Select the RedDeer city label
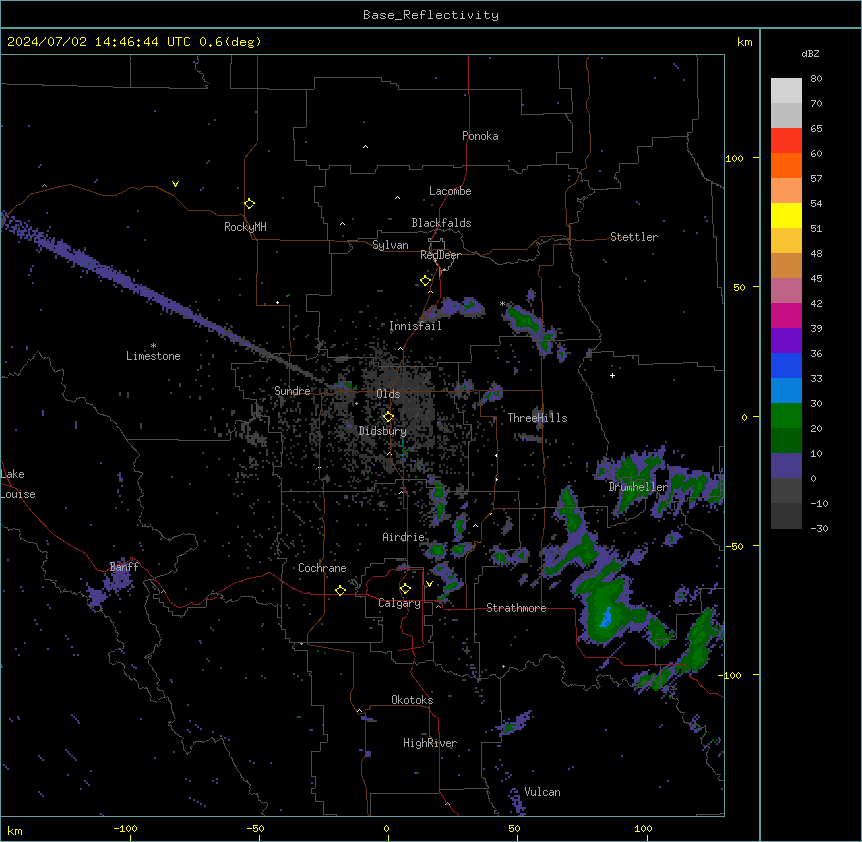This screenshot has height=842, width=862. [440, 255]
